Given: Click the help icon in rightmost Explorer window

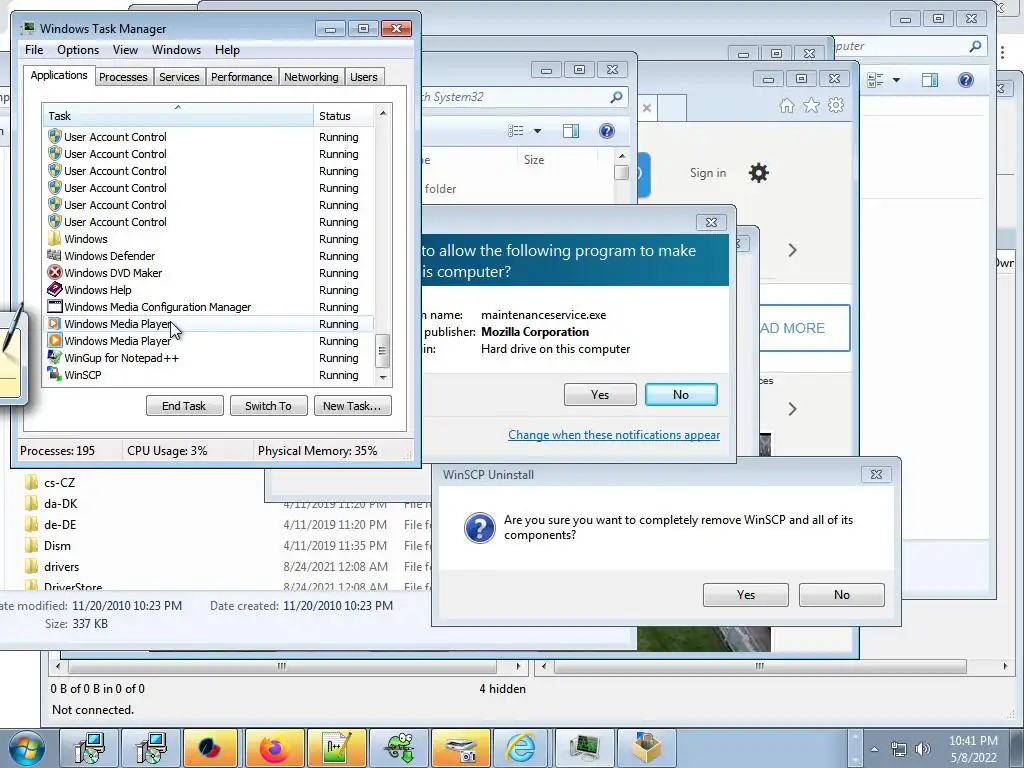Looking at the screenshot, I should pos(966,80).
